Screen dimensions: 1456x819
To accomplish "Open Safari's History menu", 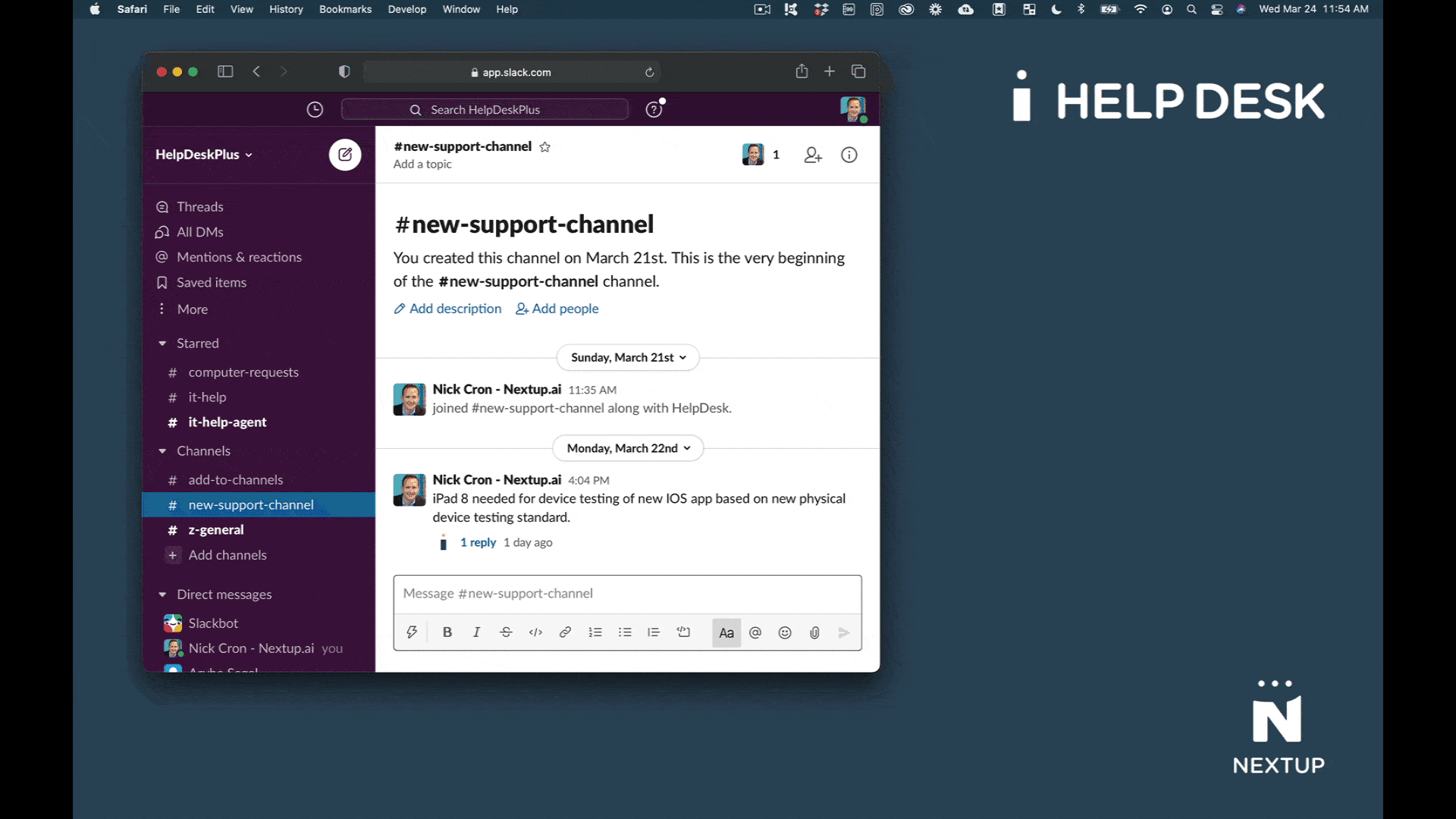I will 286,9.
